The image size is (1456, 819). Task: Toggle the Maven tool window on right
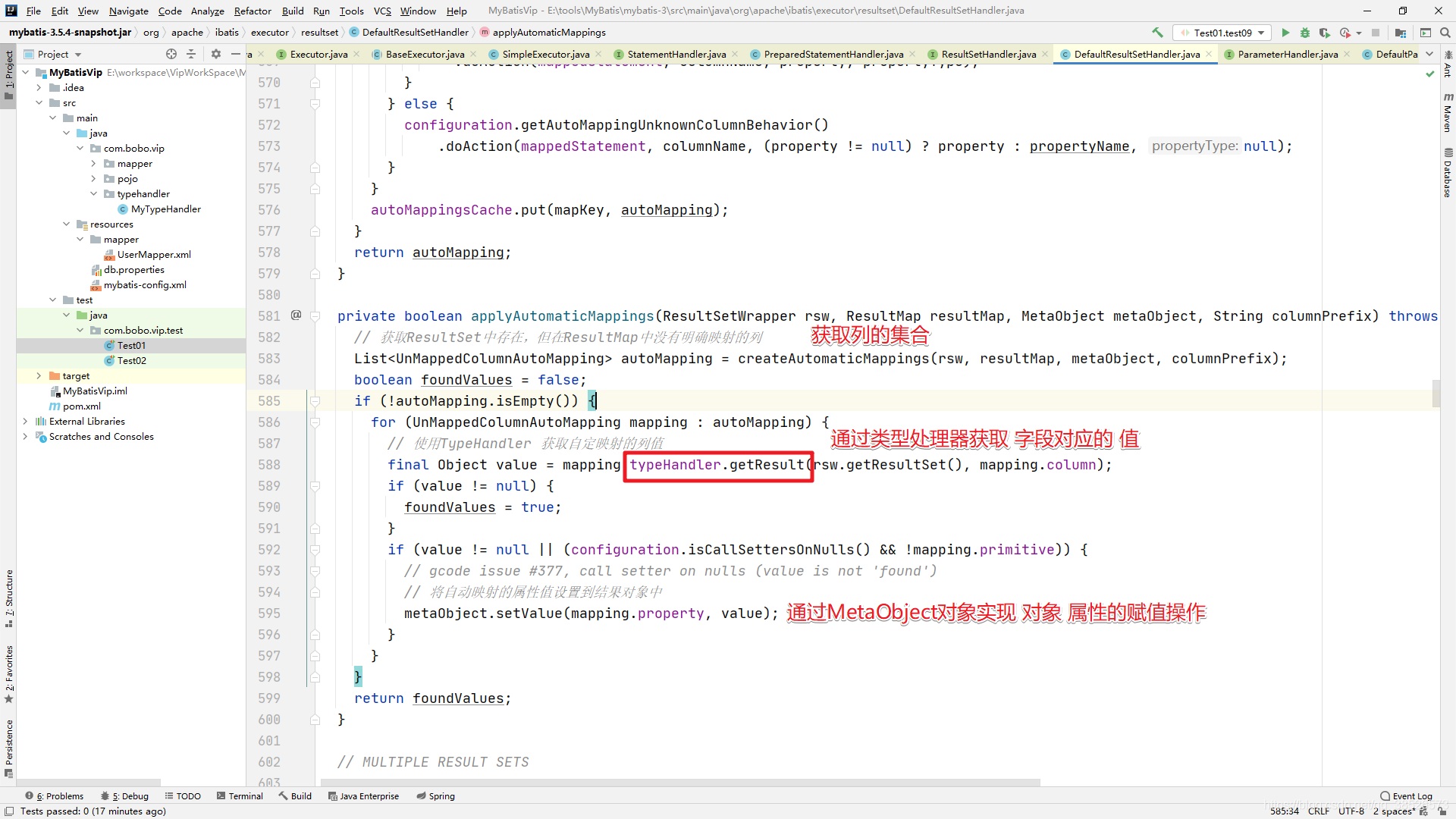point(1448,114)
